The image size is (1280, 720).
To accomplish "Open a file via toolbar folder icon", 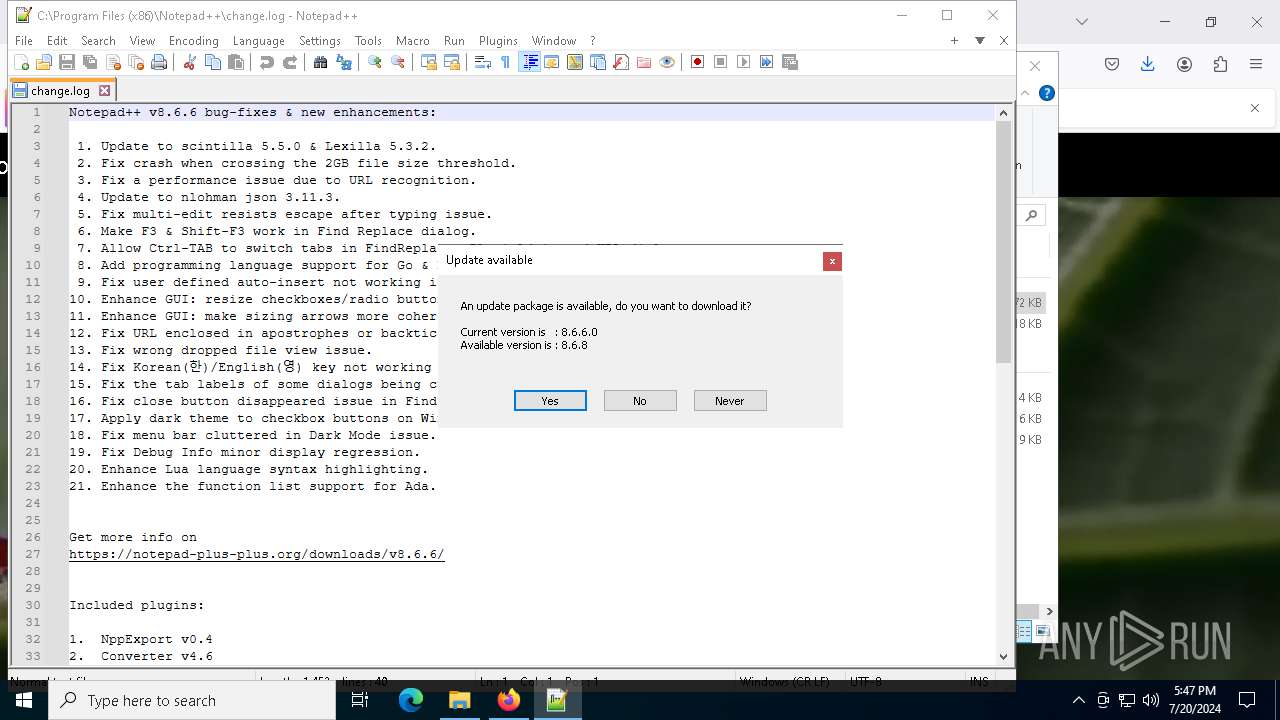I will [44, 62].
